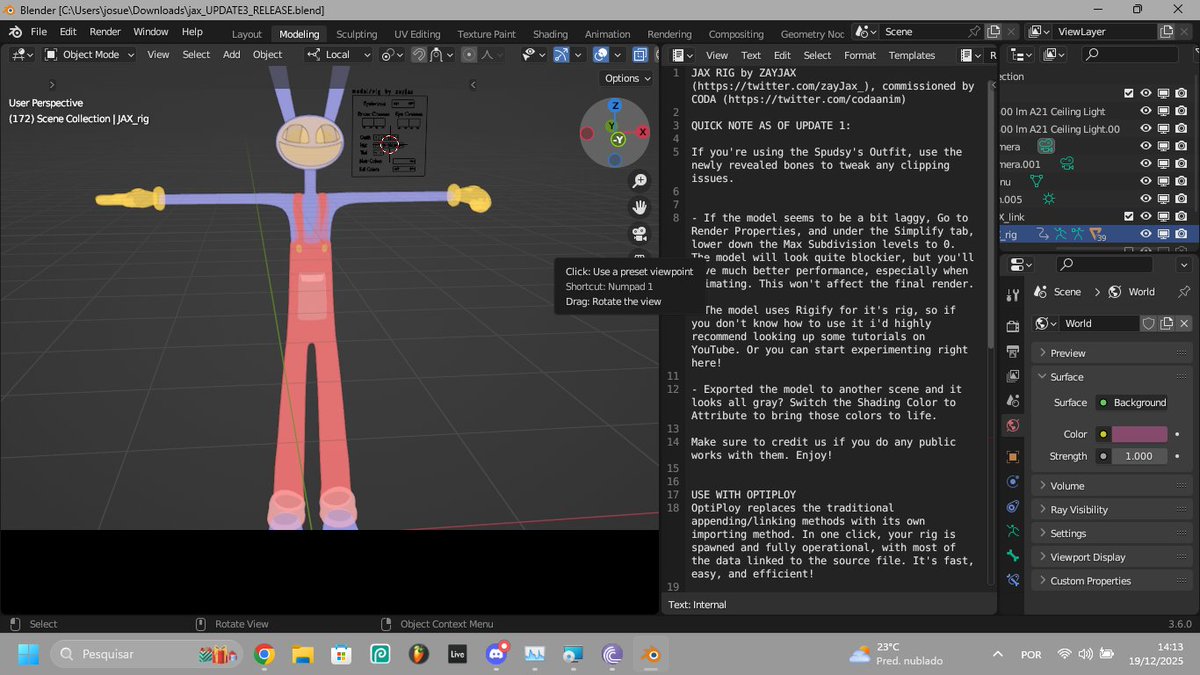This screenshot has width=1200, height=675.
Task: Open the File menu
Action: [39, 32]
